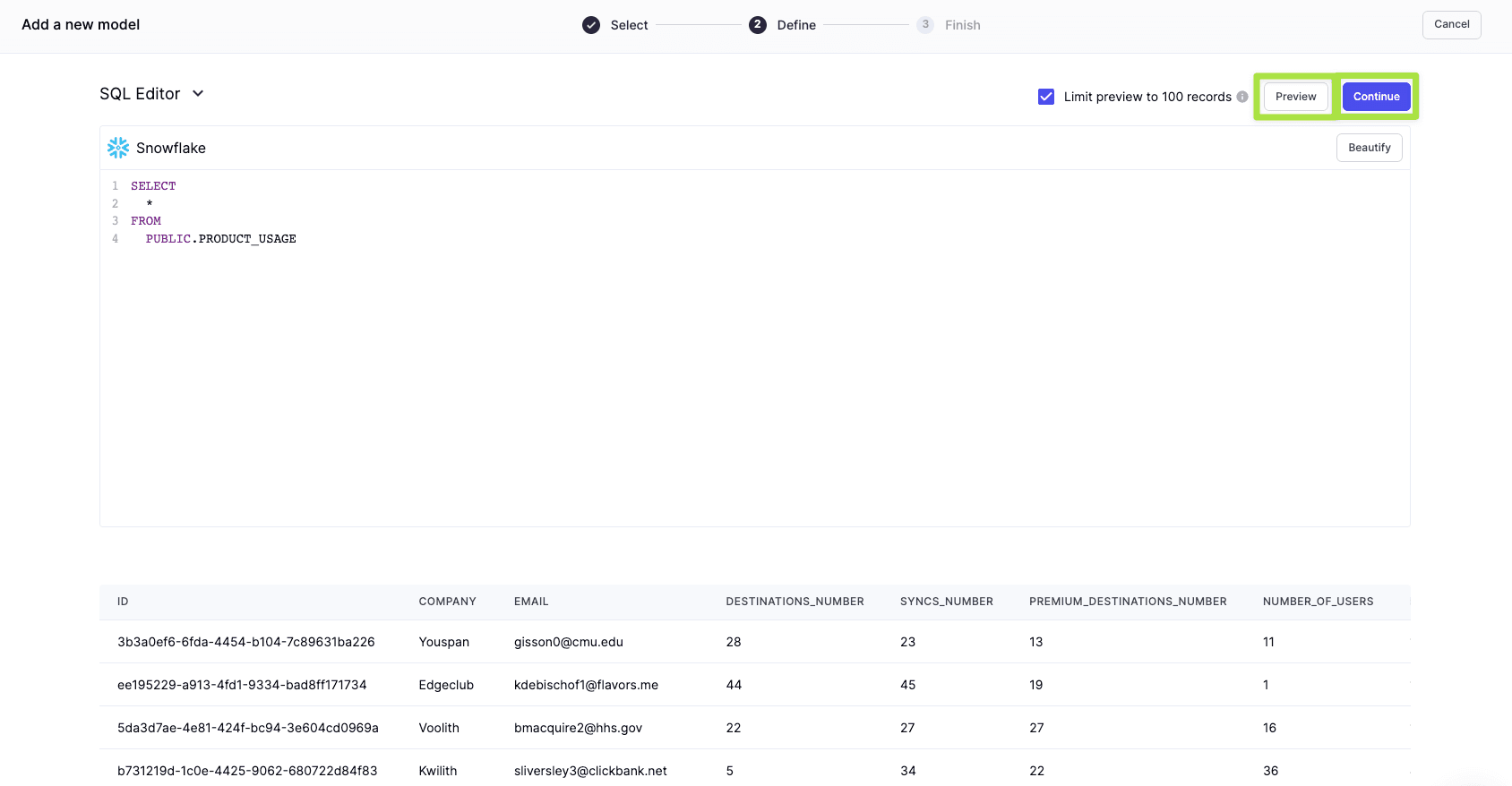Click the Select step checkmark icon
The image size is (1512, 786).
pos(591,25)
